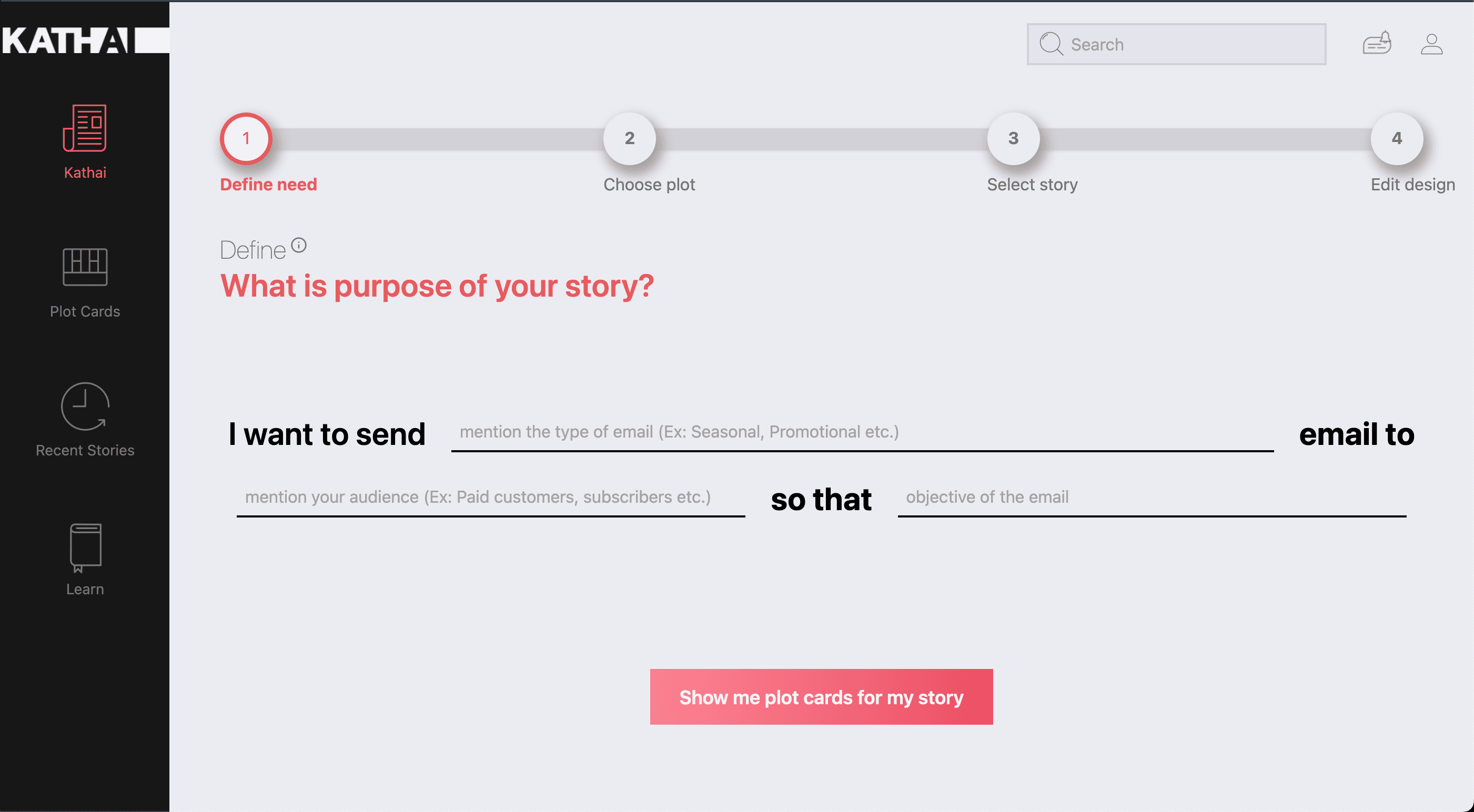
Task: Jump to step 4 circle
Action: tap(1396, 138)
